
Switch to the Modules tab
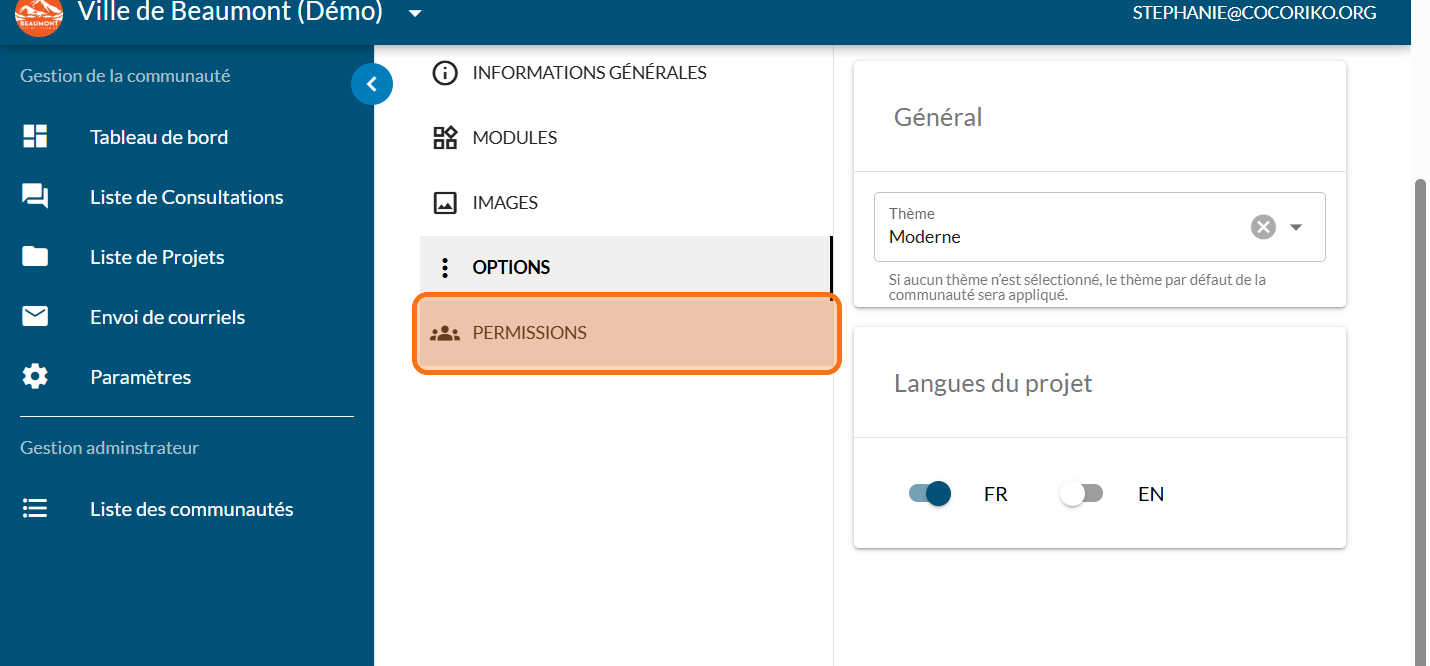tap(515, 138)
